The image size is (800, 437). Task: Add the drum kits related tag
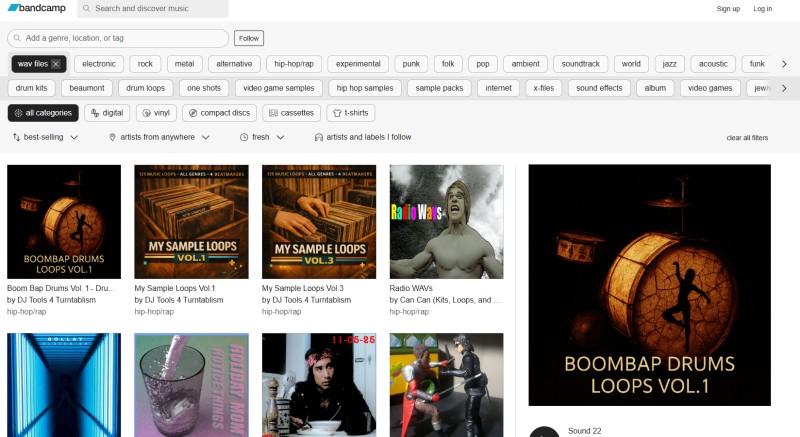[31, 88]
